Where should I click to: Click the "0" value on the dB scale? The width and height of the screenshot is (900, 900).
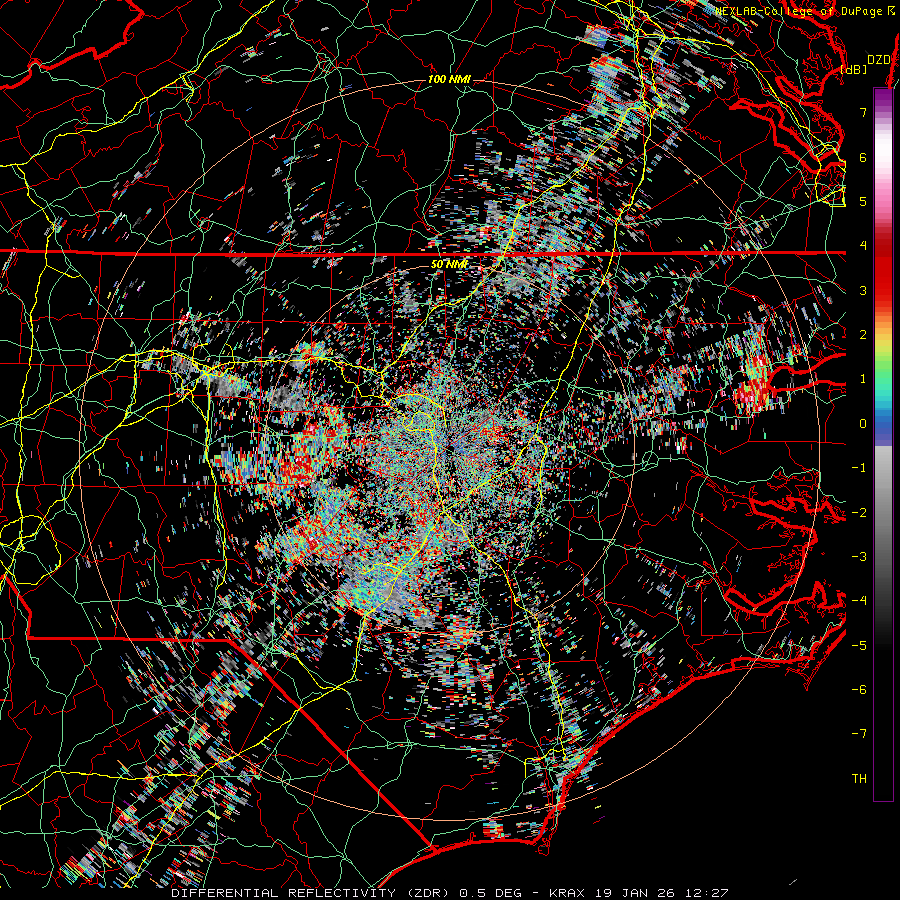863,424
